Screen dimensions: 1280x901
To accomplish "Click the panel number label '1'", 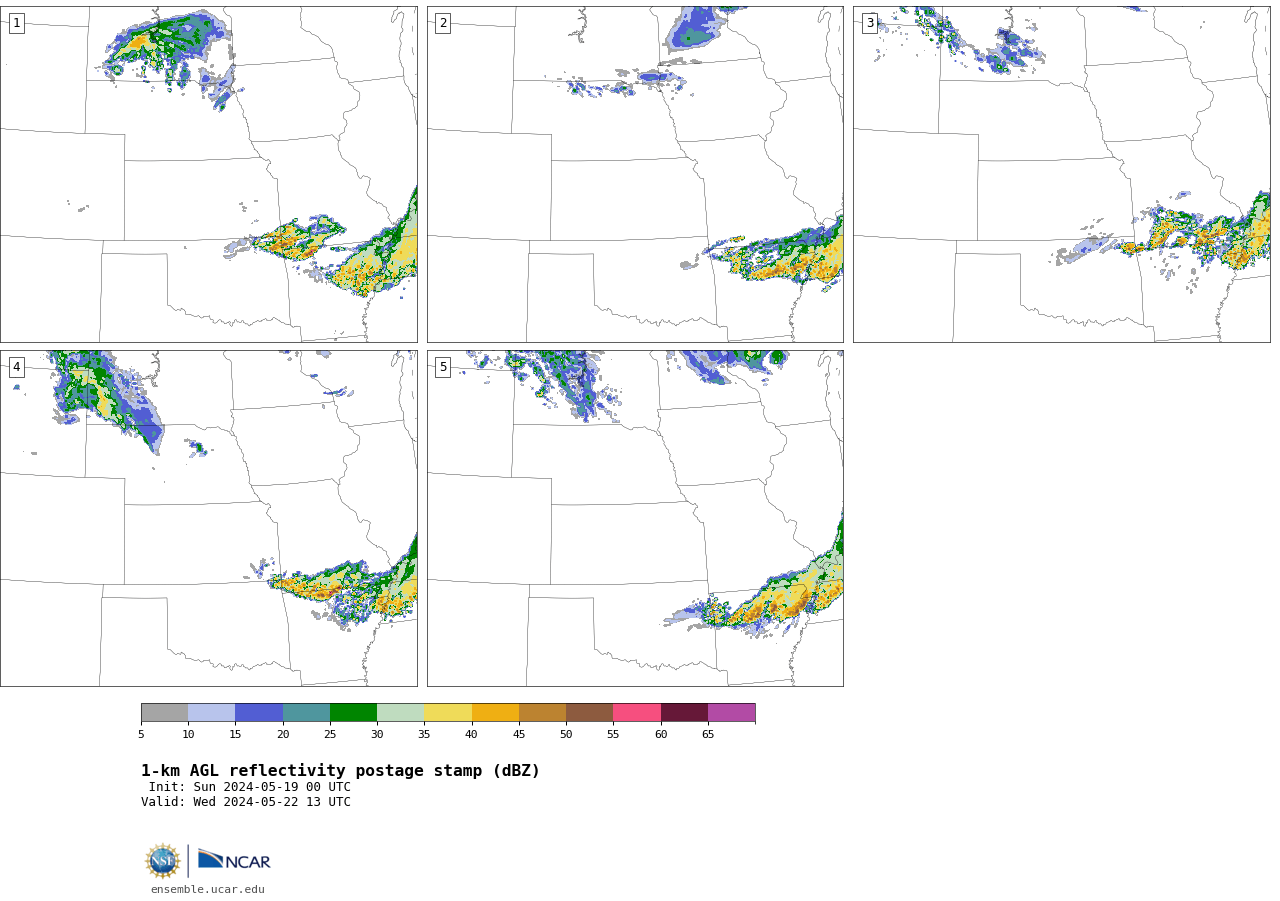I will (16, 23).
